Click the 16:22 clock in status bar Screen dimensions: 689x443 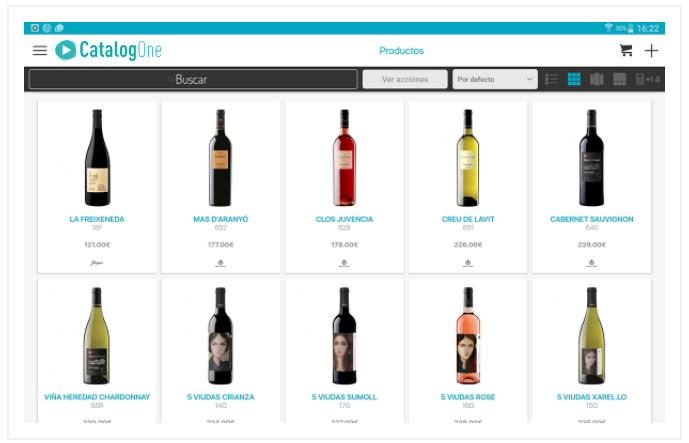[648, 28]
